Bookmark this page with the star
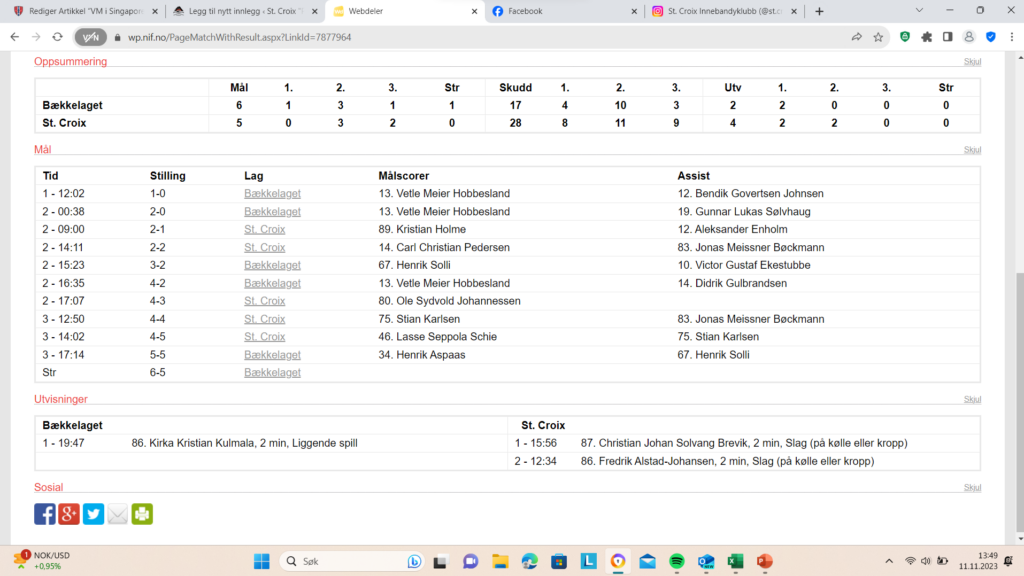1024x576 pixels. point(878,37)
